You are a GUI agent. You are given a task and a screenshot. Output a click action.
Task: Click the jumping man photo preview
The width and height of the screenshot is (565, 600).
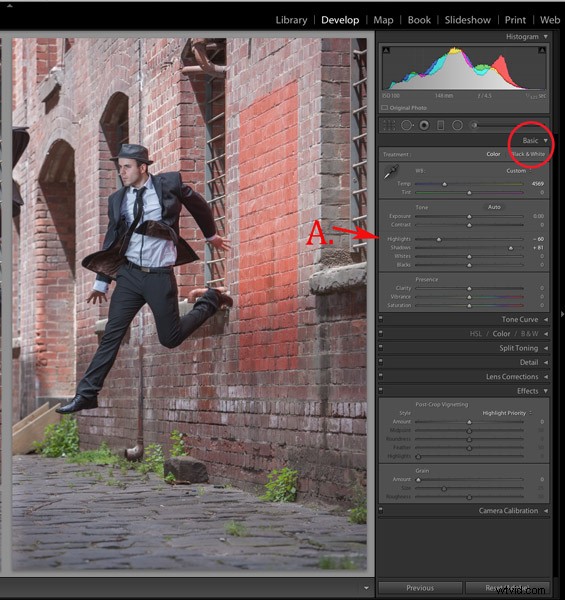click(x=189, y=304)
